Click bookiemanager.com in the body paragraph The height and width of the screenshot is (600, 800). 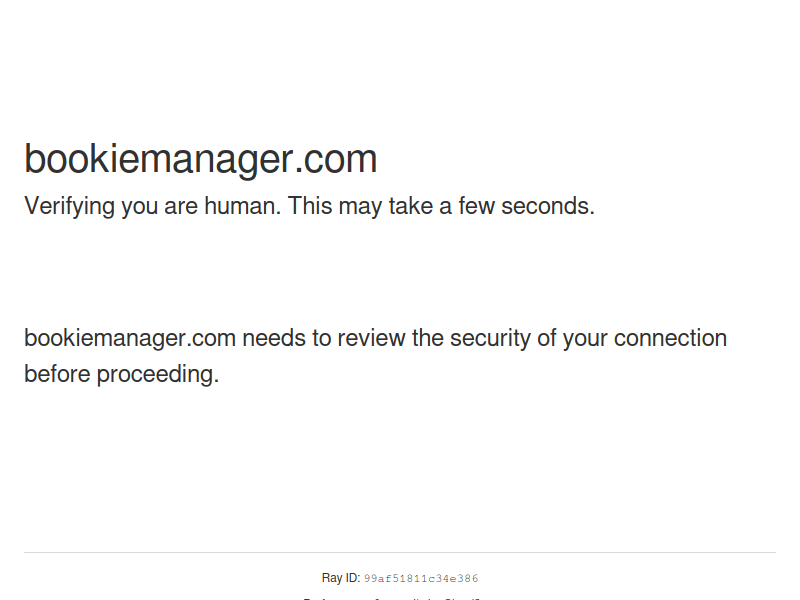click(x=130, y=338)
